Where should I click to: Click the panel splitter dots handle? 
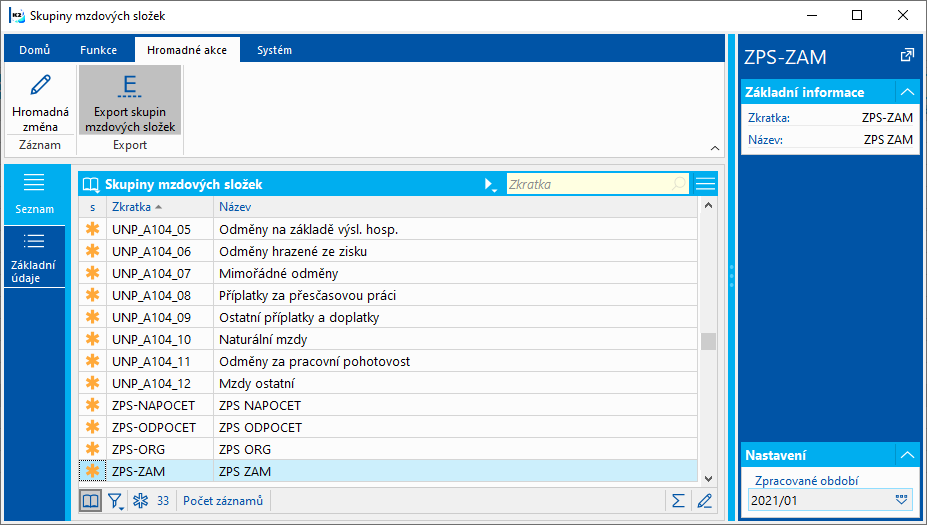pos(732,276)
